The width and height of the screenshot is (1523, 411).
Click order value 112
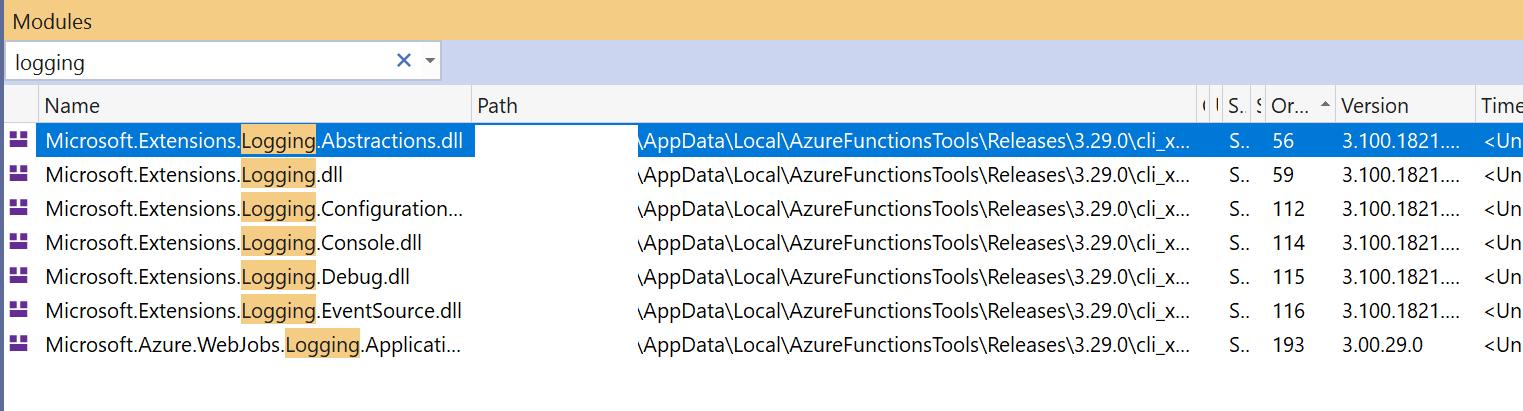click(x=1288, y=209)
